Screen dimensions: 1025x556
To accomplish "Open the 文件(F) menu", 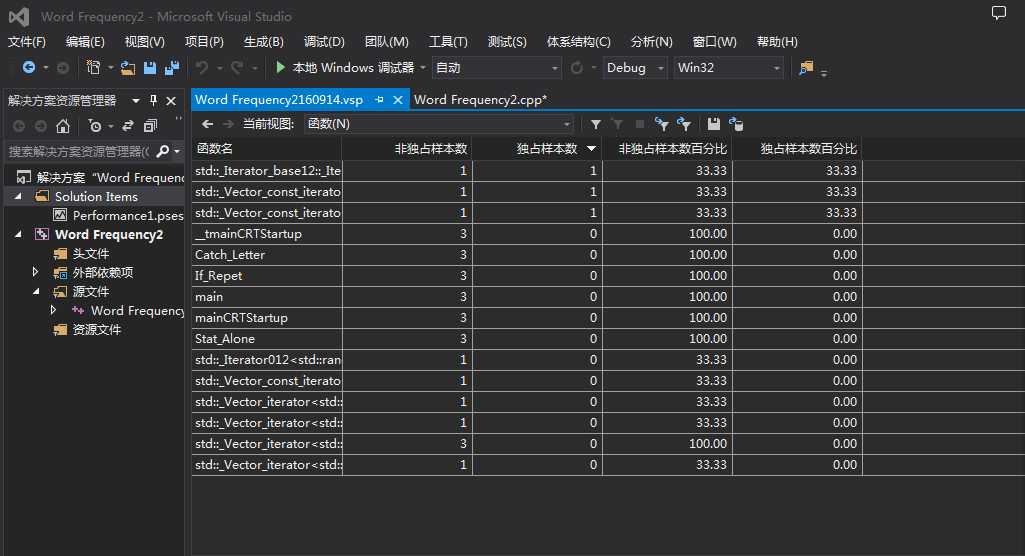I will click(x=27, y=42).
